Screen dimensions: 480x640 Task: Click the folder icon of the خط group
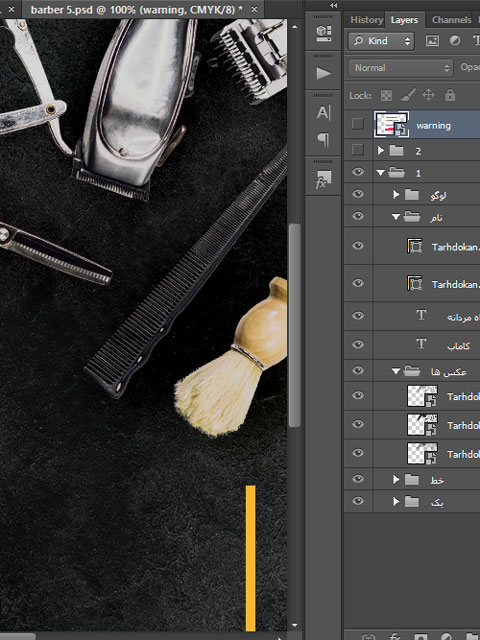coord(411,480)
